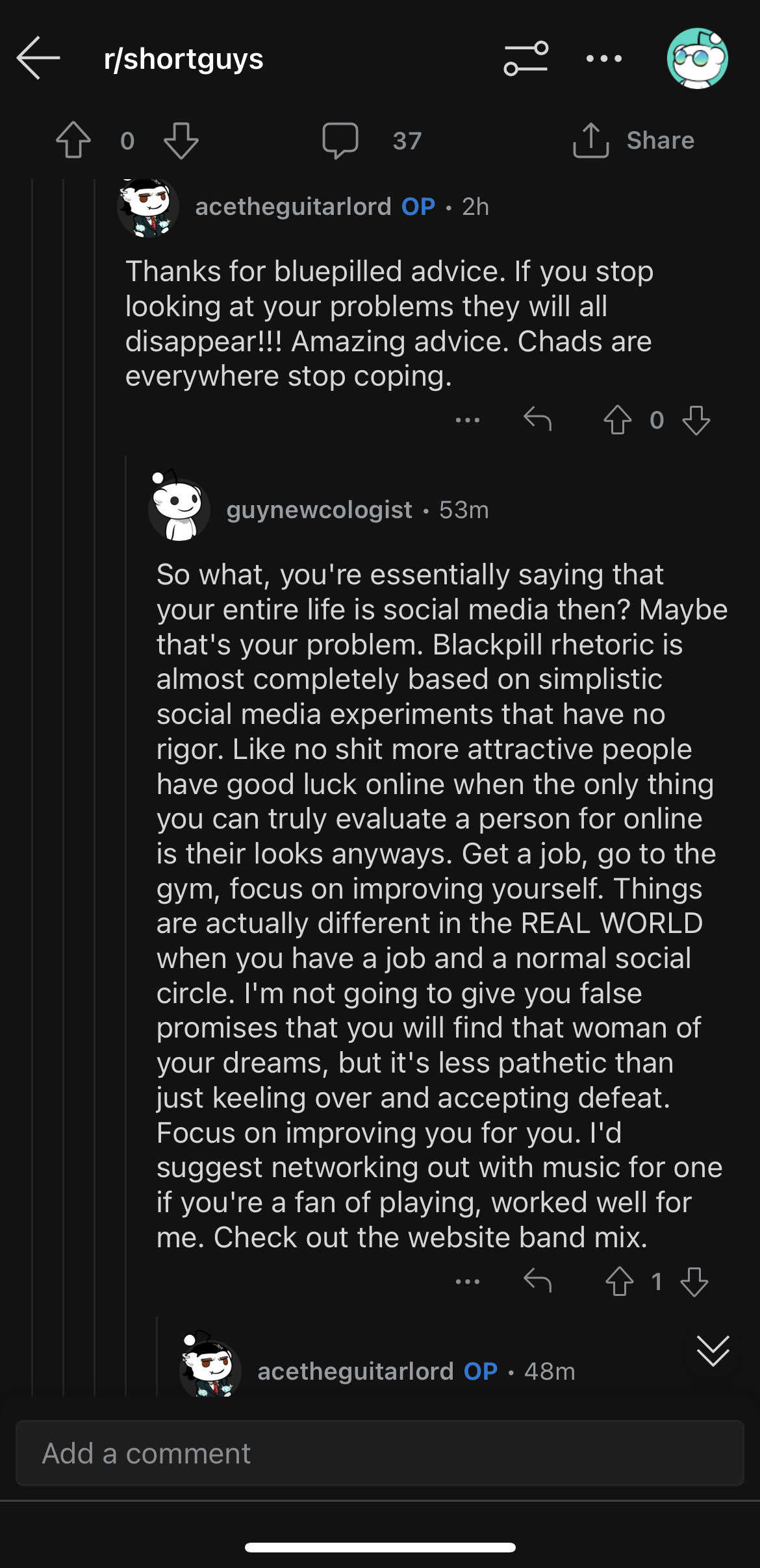This screenshot has height=1568, width=760.
Task: Open acetheguitarlord's profile from the 2h comment
Action: [x=293, y=206]
